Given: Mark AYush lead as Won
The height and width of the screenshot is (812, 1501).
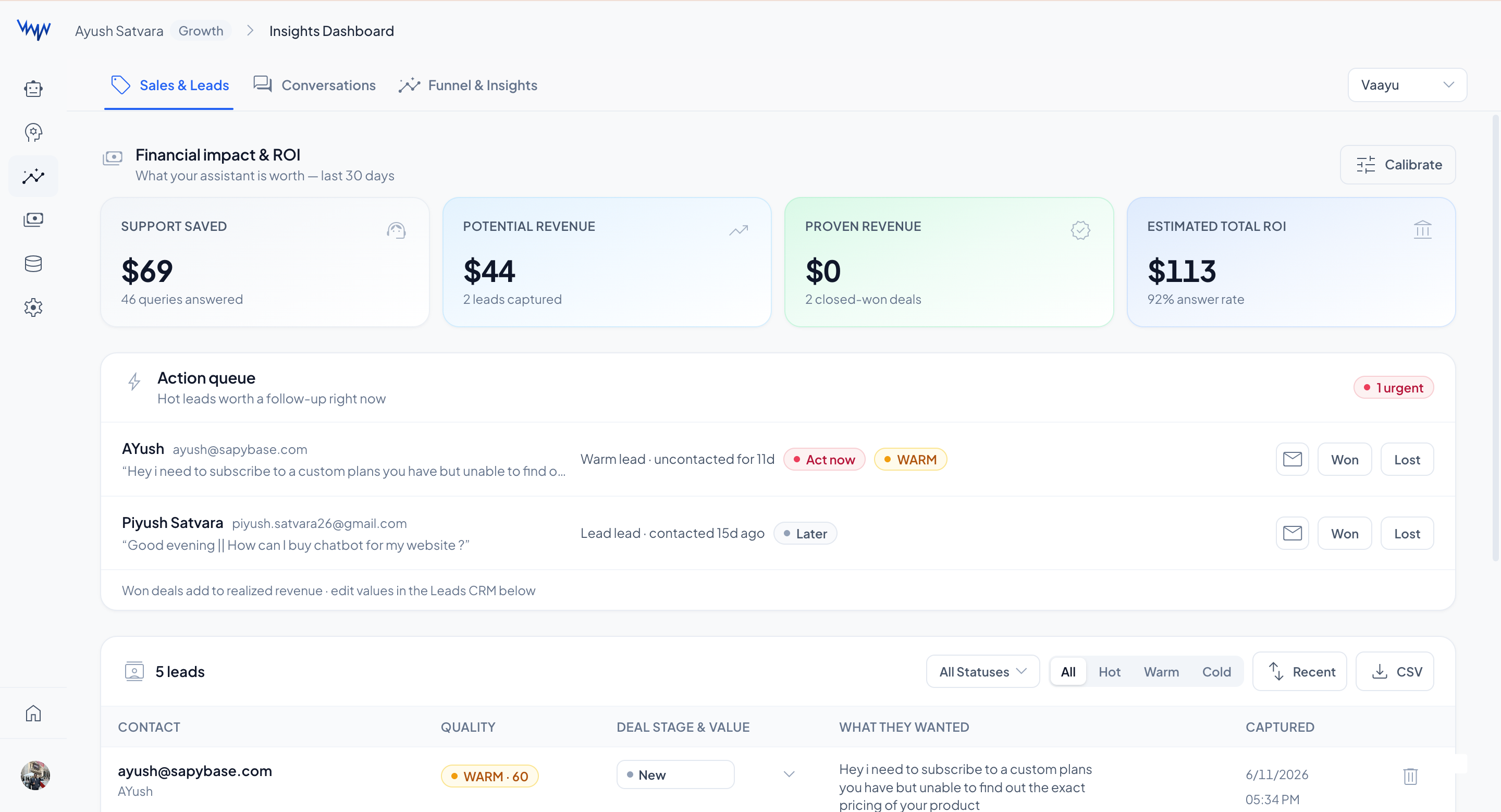Looking at the screenshot, I should tap(1344, 459).
